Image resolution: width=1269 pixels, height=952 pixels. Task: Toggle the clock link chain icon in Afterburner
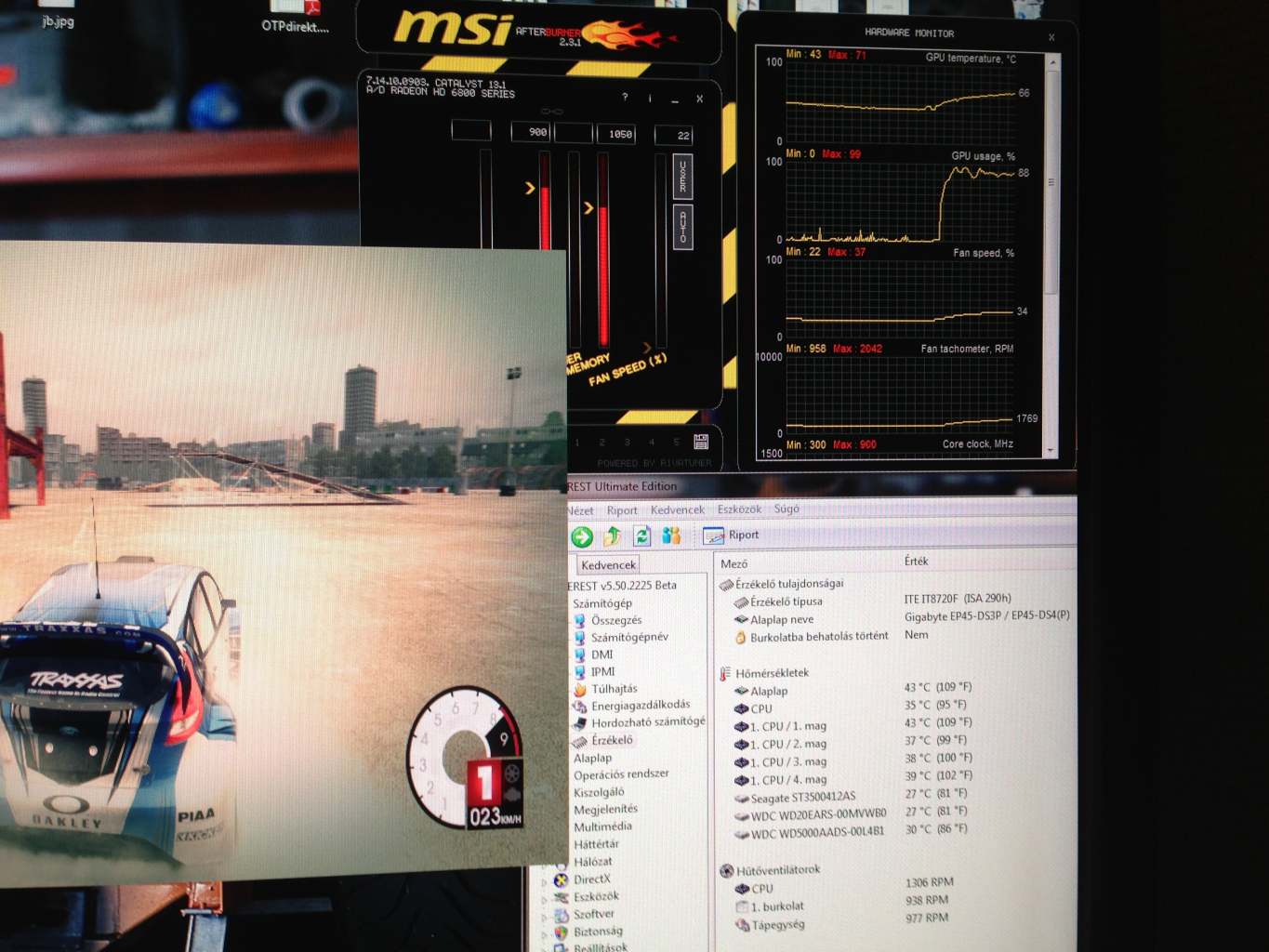pyautogui.click(x=552, y=112)
